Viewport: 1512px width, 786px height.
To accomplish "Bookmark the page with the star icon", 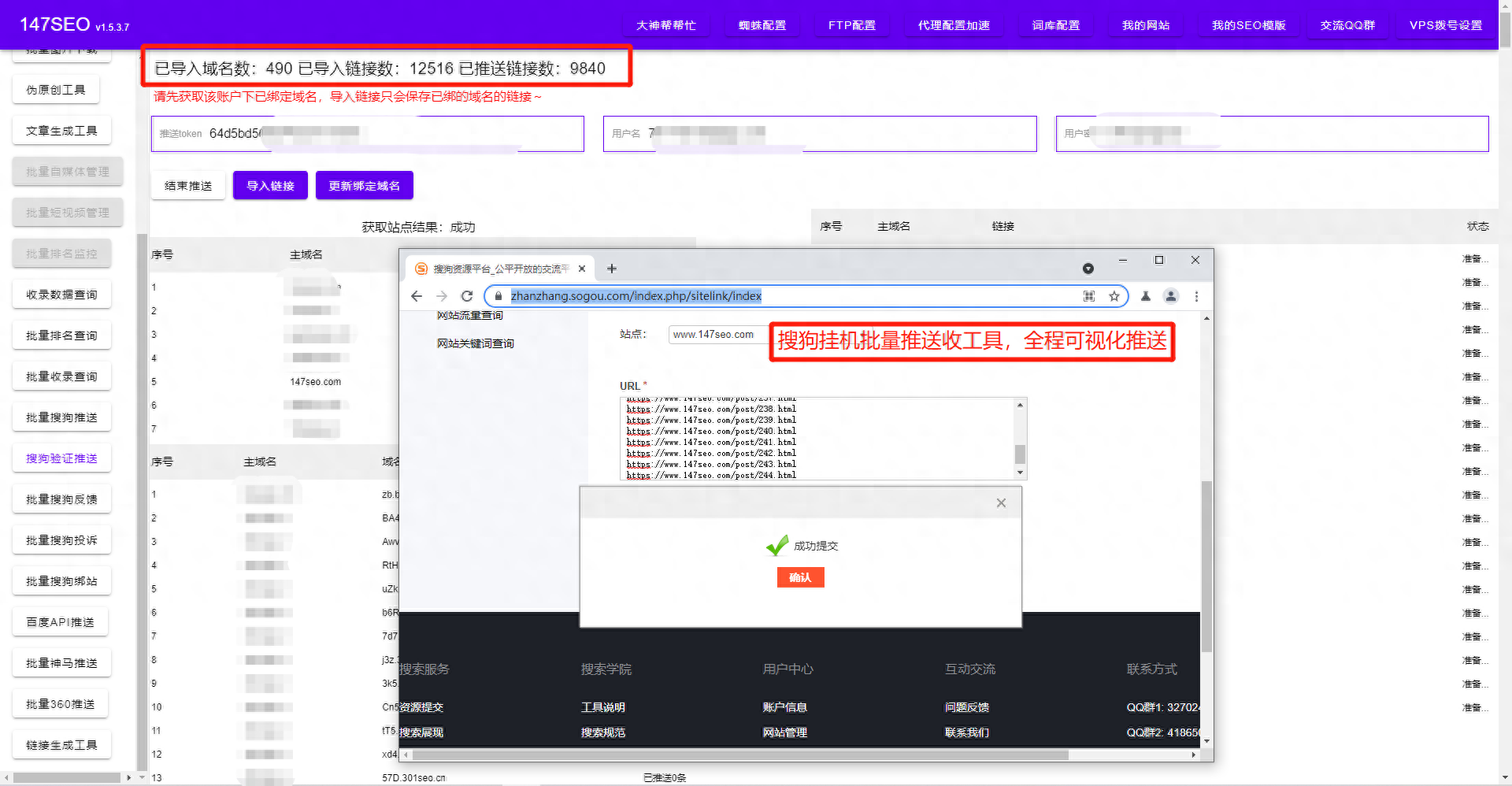I will 1114,296.
